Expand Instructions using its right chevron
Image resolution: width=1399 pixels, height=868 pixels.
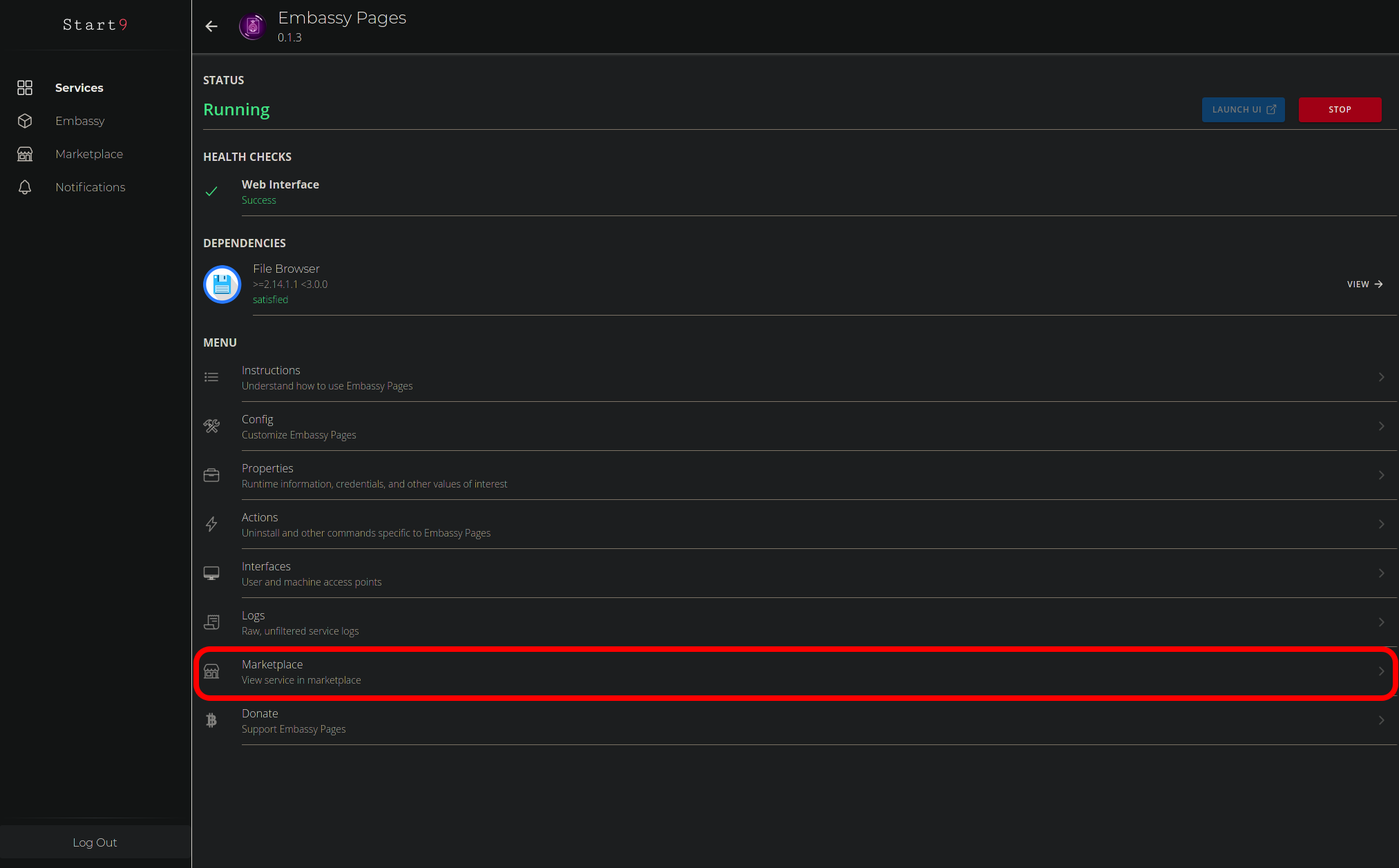tap(1381, 377)
